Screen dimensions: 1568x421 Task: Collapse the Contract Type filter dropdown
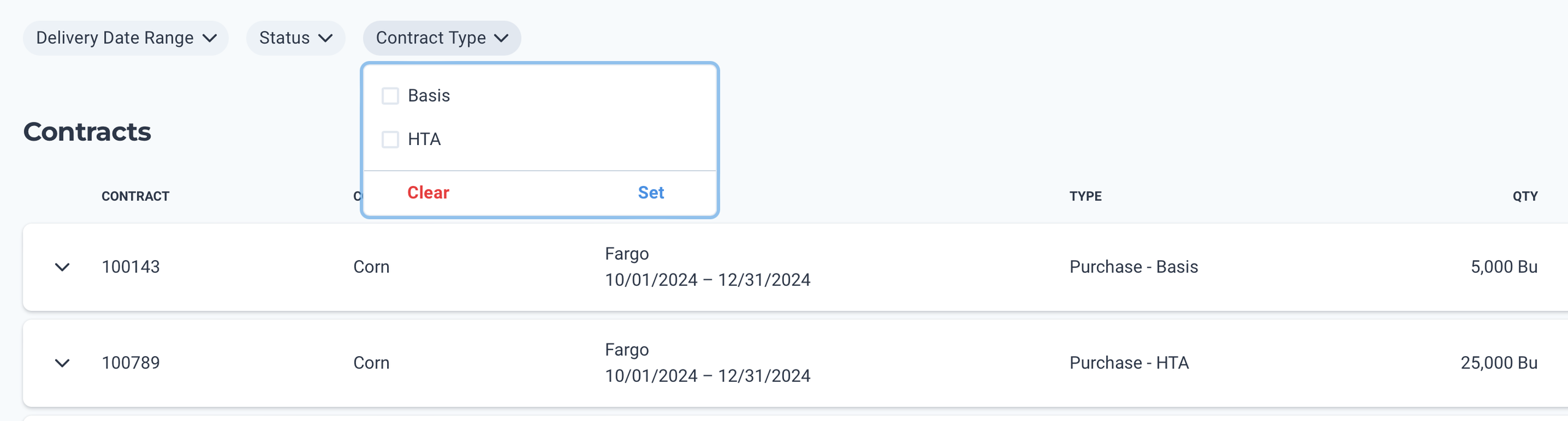442,38
